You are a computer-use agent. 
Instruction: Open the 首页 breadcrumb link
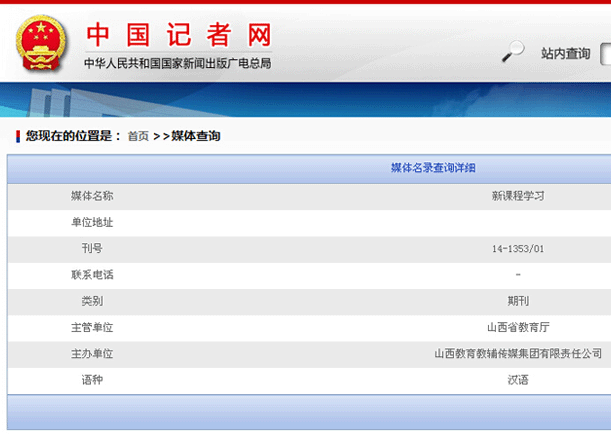(x=138, y=136)
